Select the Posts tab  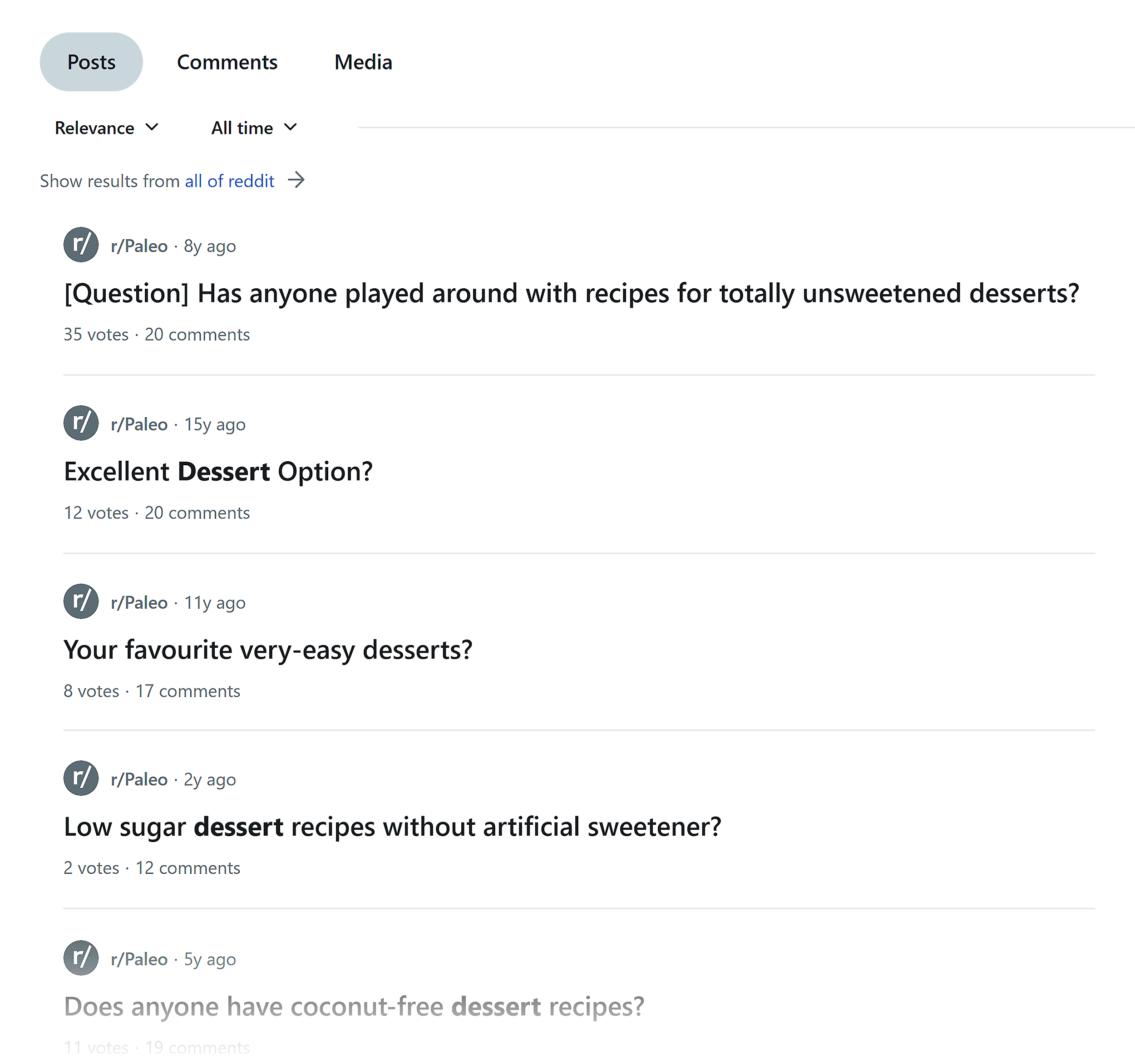pos(91,62)
